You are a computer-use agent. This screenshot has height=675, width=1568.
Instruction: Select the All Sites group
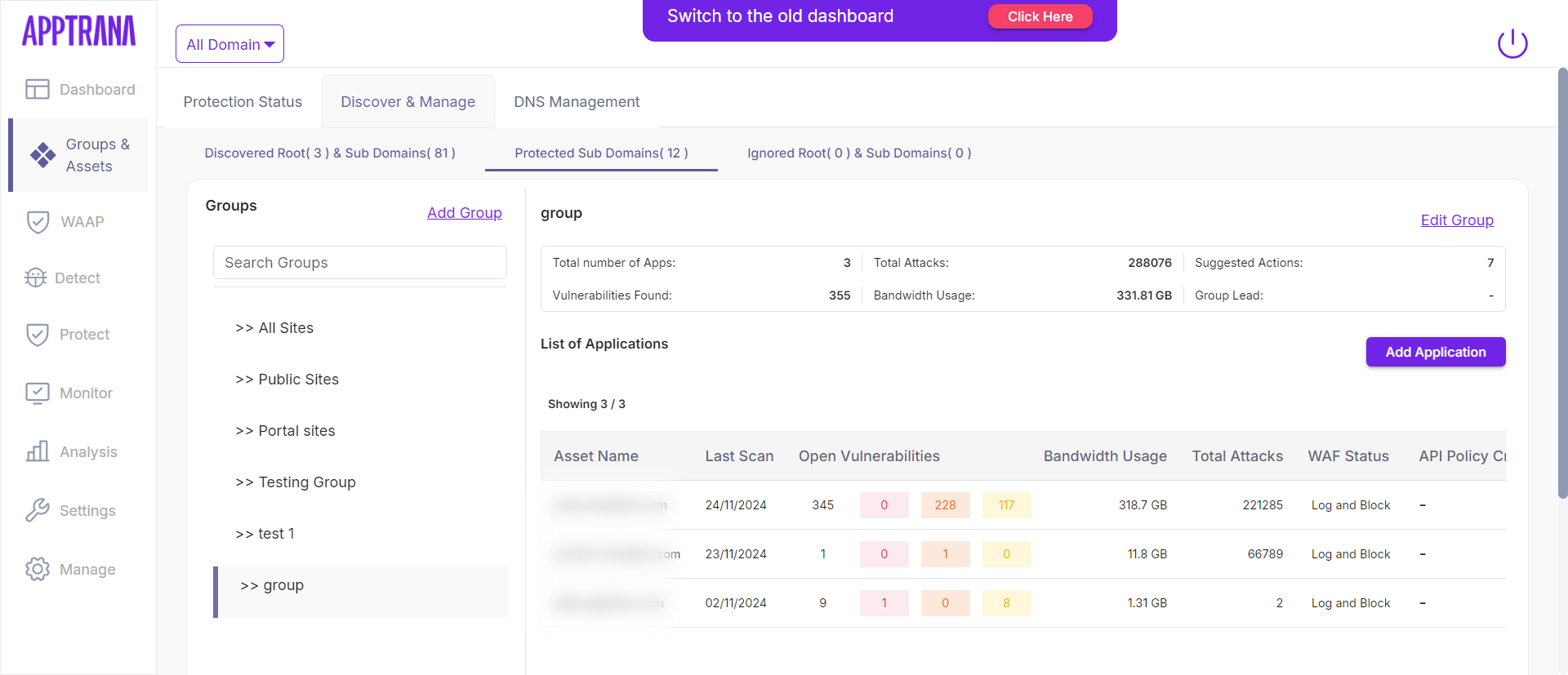(x=274, y=328)
